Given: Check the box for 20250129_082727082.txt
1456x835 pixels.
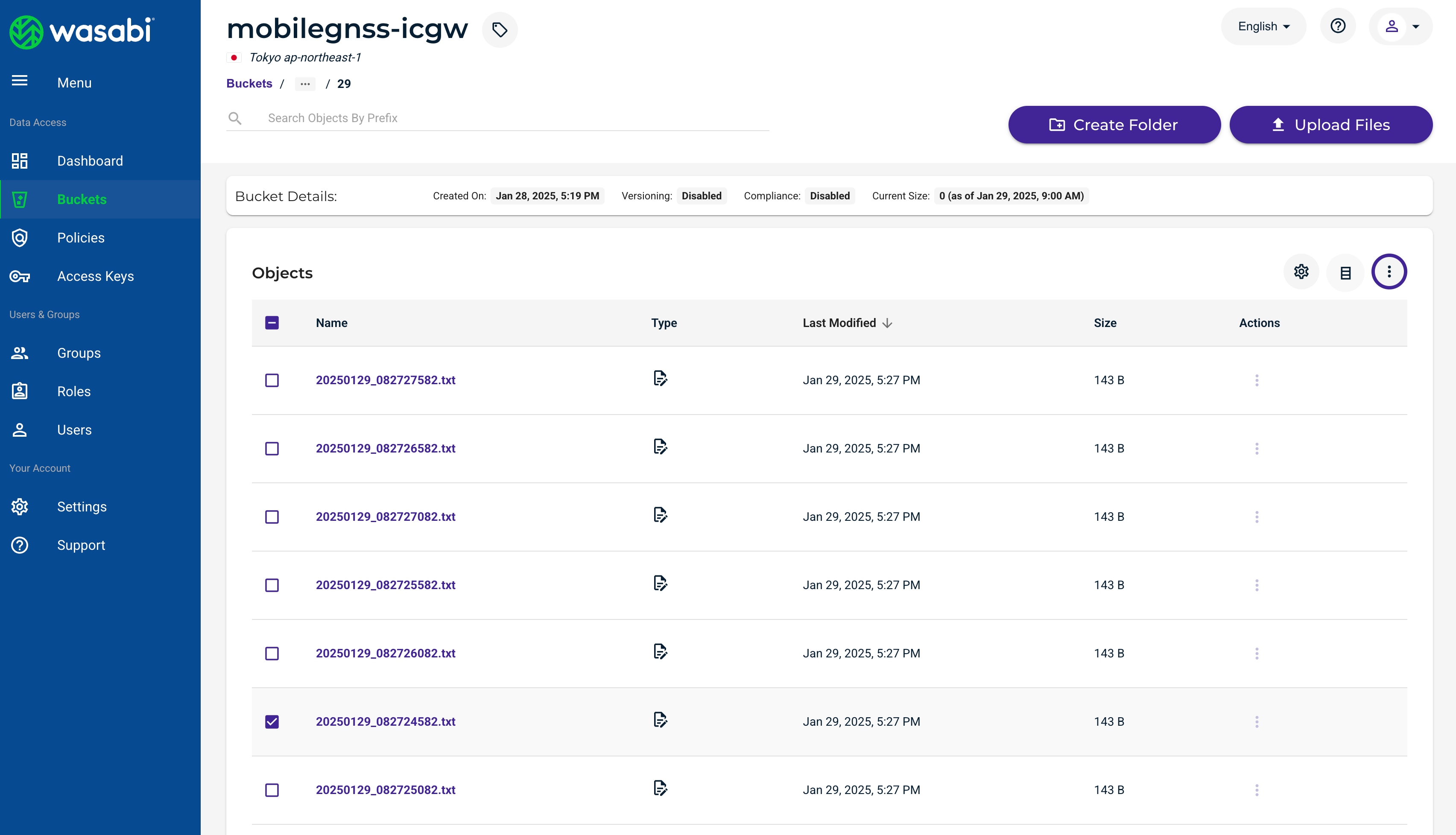Looking at the screenshot, I should 272,517.
